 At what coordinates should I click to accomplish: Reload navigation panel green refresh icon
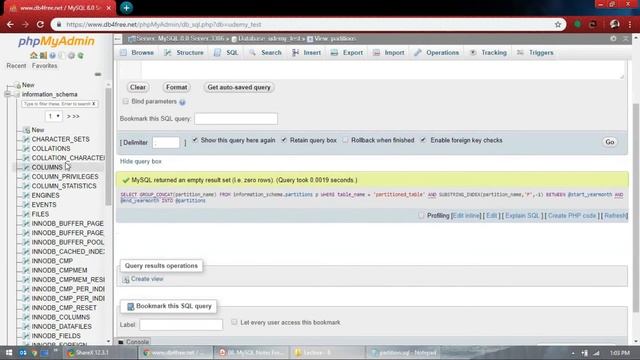coord(81,55)
